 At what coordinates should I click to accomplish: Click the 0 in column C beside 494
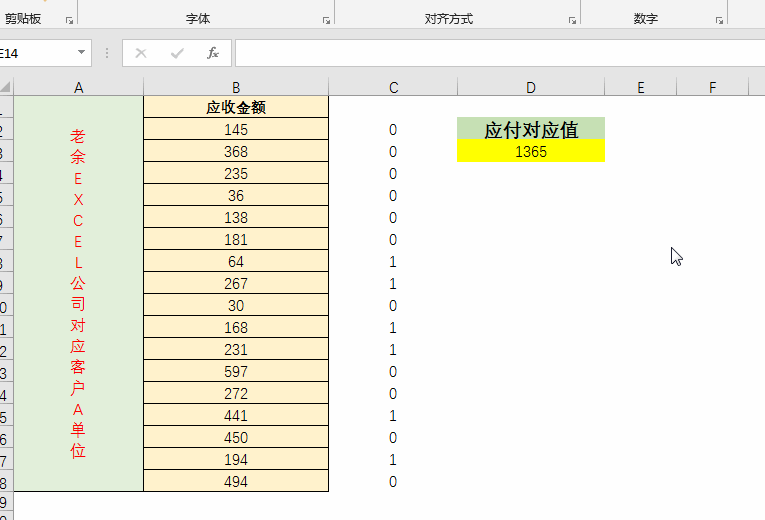393,481
